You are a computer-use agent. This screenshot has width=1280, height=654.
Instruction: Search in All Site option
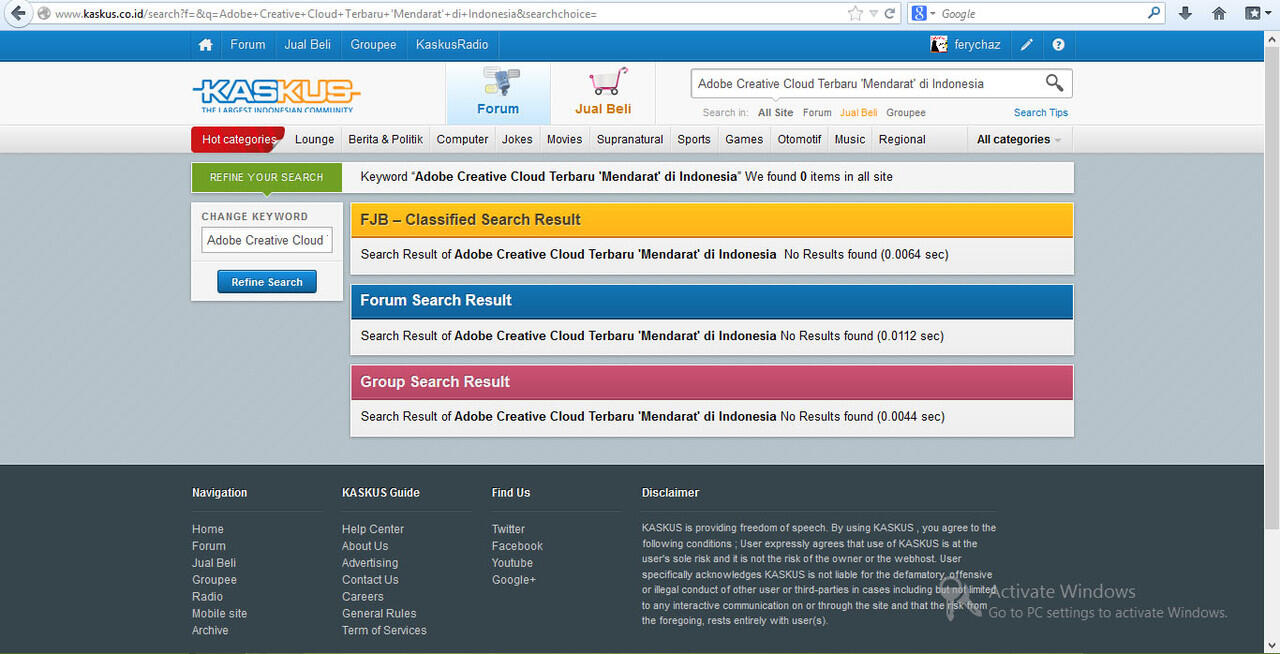[776, 113]
